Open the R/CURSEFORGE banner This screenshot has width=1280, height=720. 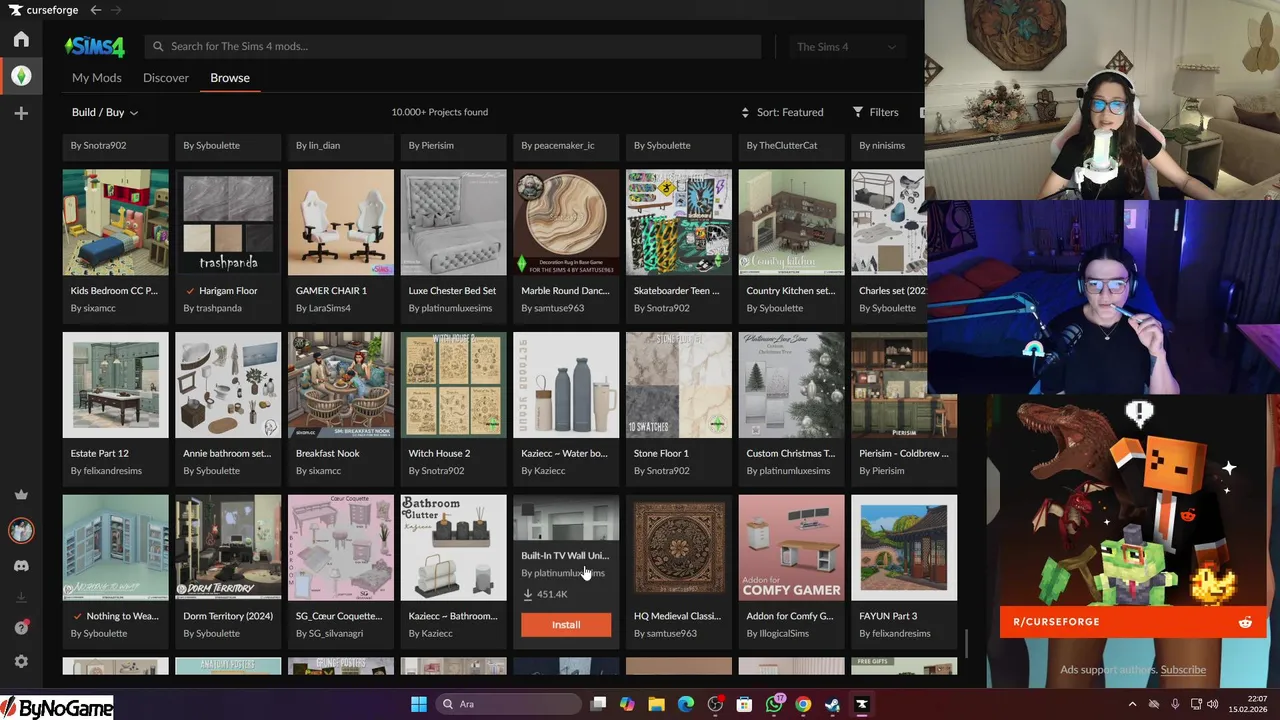click(x=1132, y=622)
